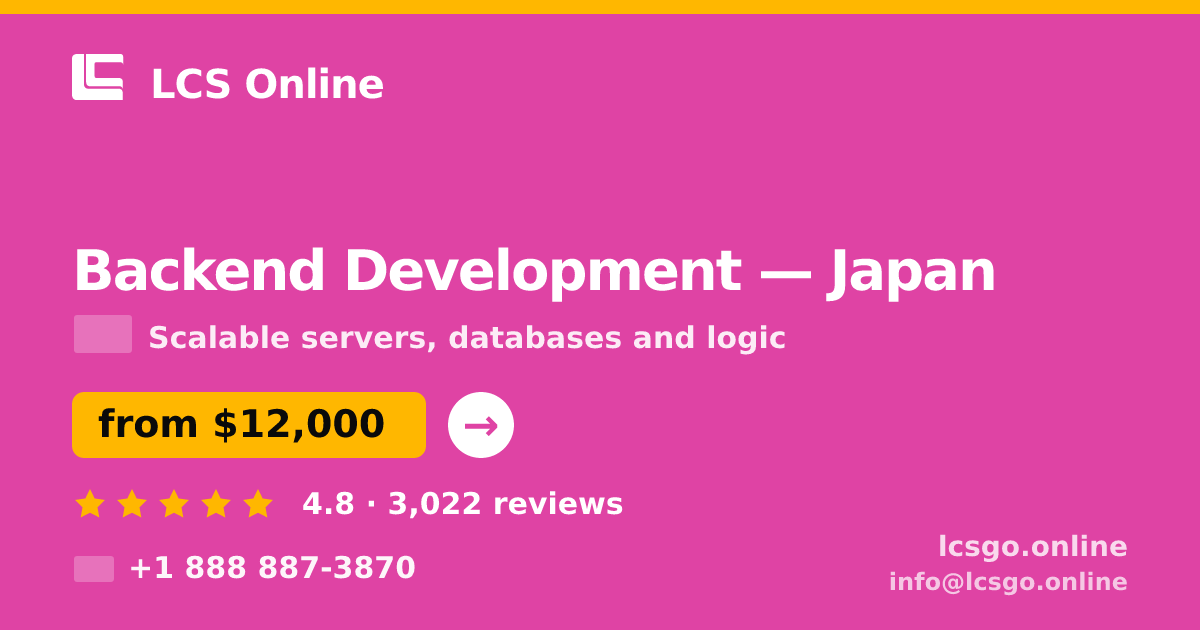1200x630 pixels.
Task: Open the lcsgo.online website link
Action: coord(1033,546)
